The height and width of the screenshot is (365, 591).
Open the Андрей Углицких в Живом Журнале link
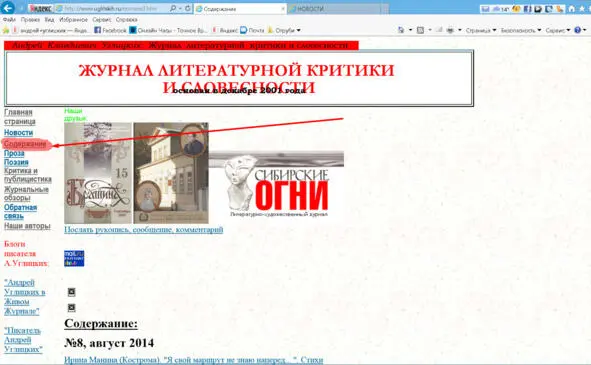(x=24, y=297)
